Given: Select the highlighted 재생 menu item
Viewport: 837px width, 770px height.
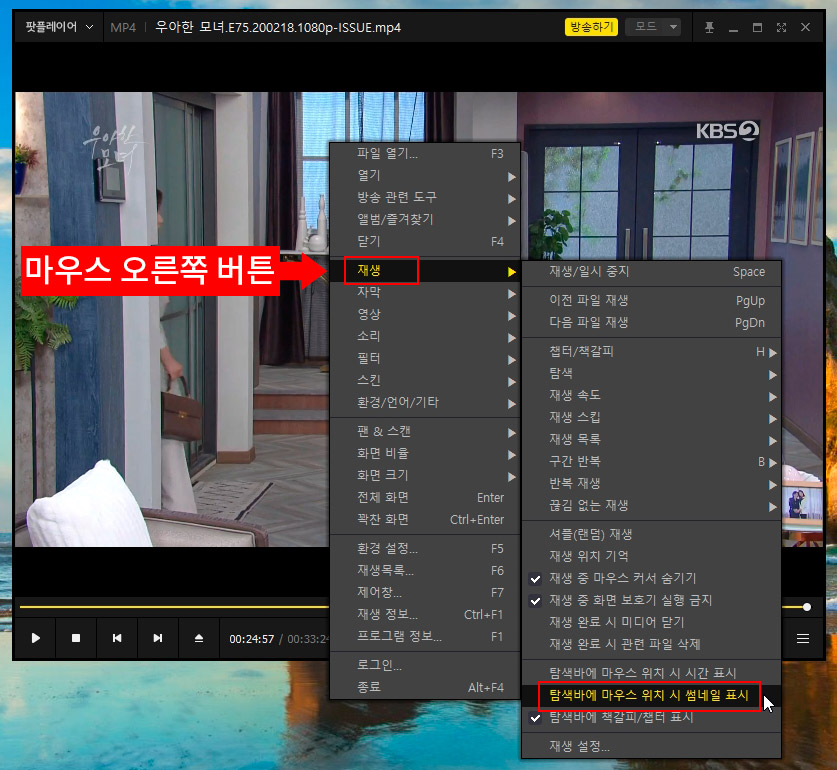Looking at the screenshot, I should [425, 271].
